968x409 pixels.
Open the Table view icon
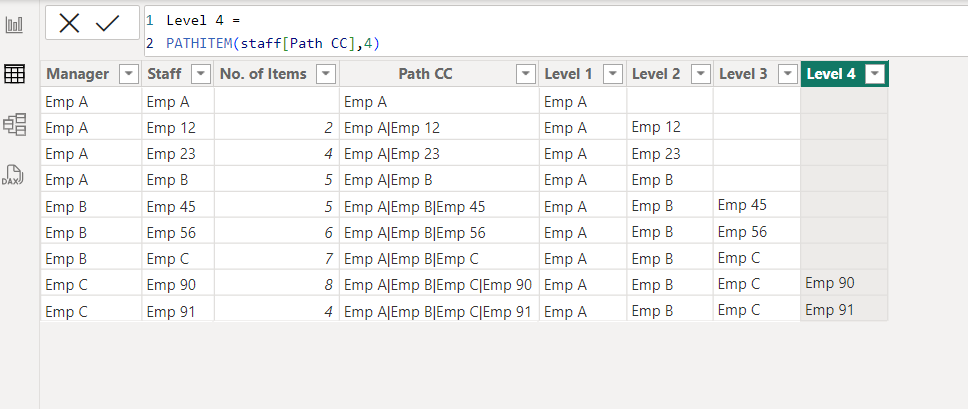coord(14,74)
